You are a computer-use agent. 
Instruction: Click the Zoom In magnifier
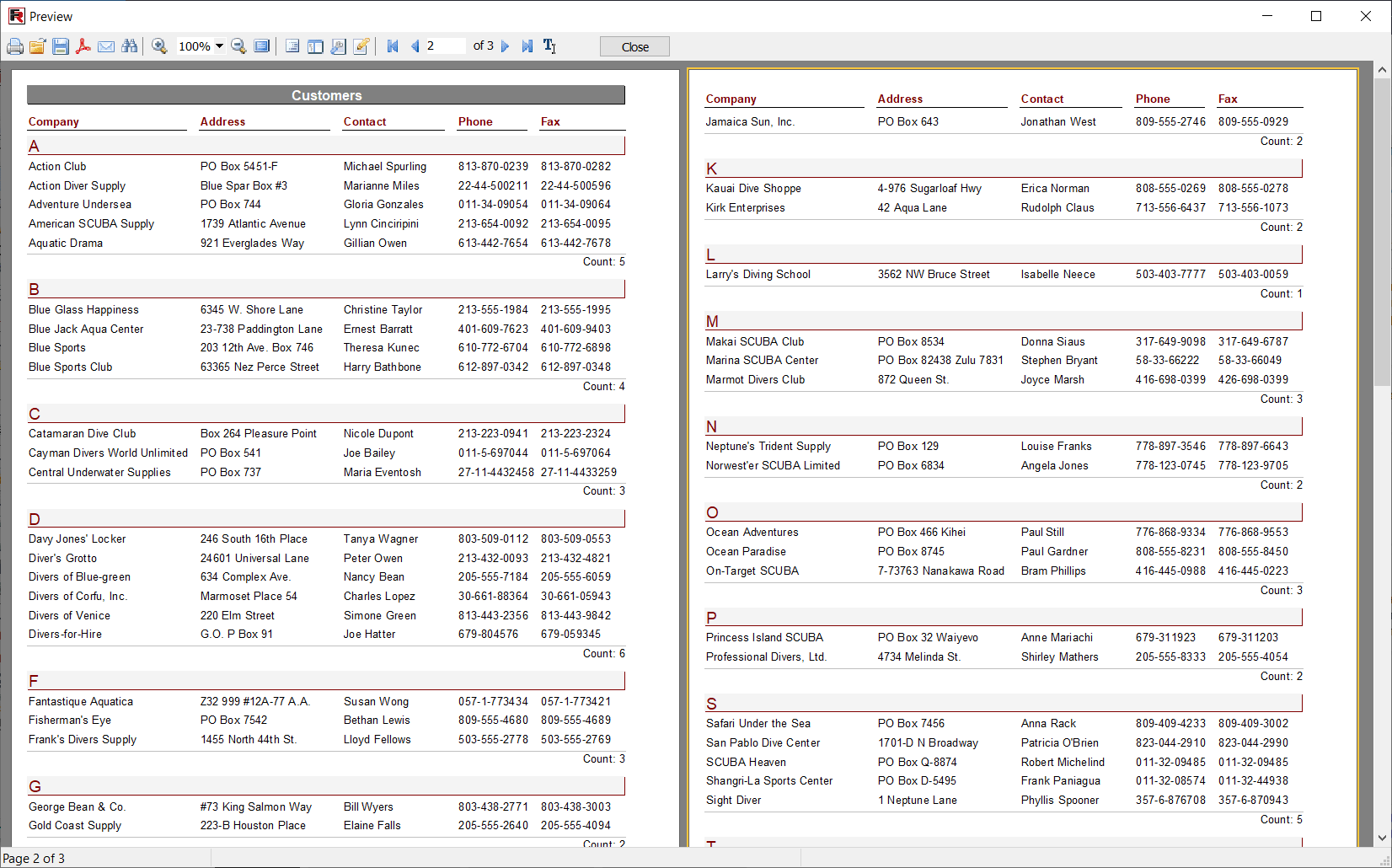point(159,46)
